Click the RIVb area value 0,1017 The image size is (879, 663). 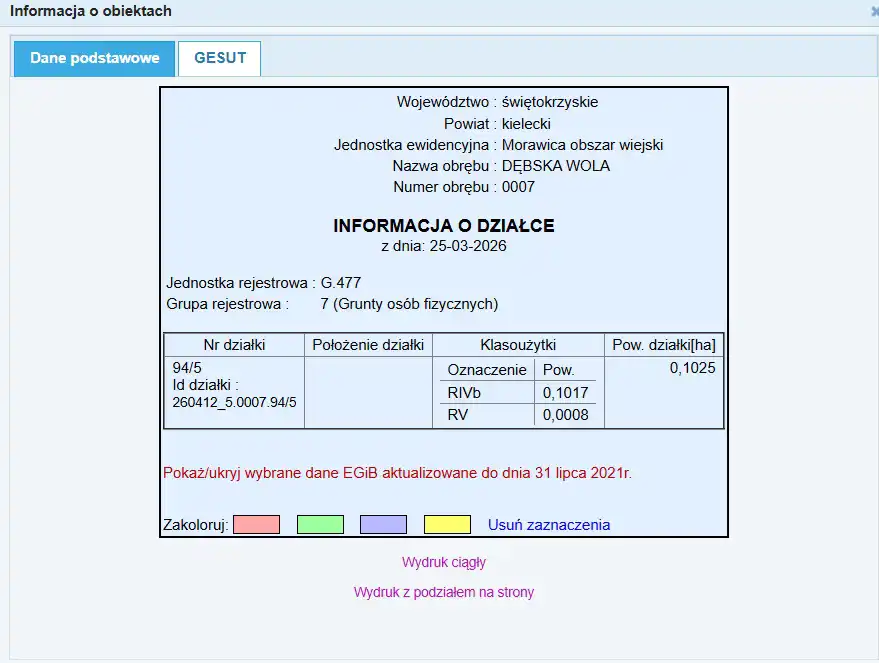pos(565,393)
